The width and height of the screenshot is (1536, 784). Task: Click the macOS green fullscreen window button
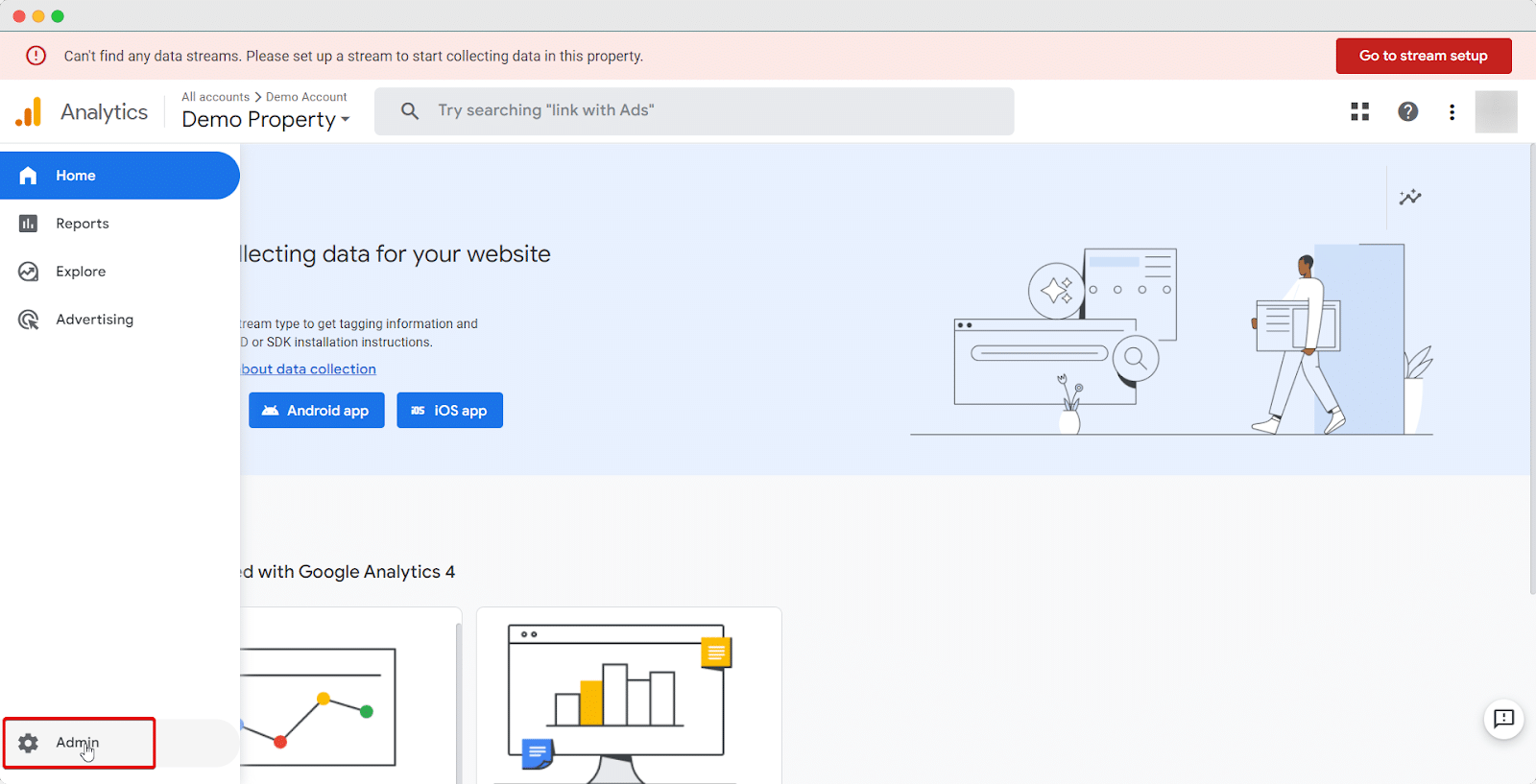[x=58, y=16]
